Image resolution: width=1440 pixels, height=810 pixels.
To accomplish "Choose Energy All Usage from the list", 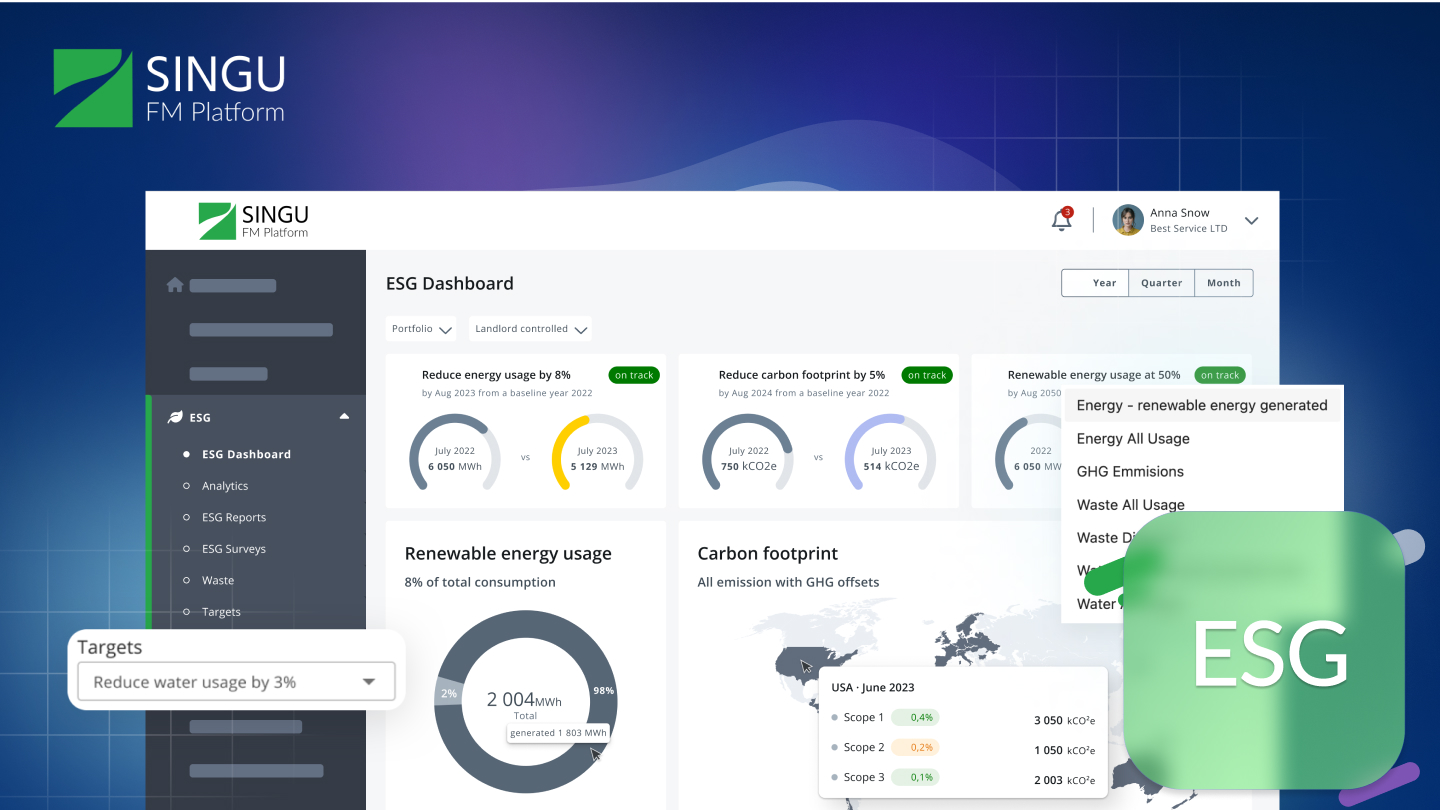I will pos(1133,438).
